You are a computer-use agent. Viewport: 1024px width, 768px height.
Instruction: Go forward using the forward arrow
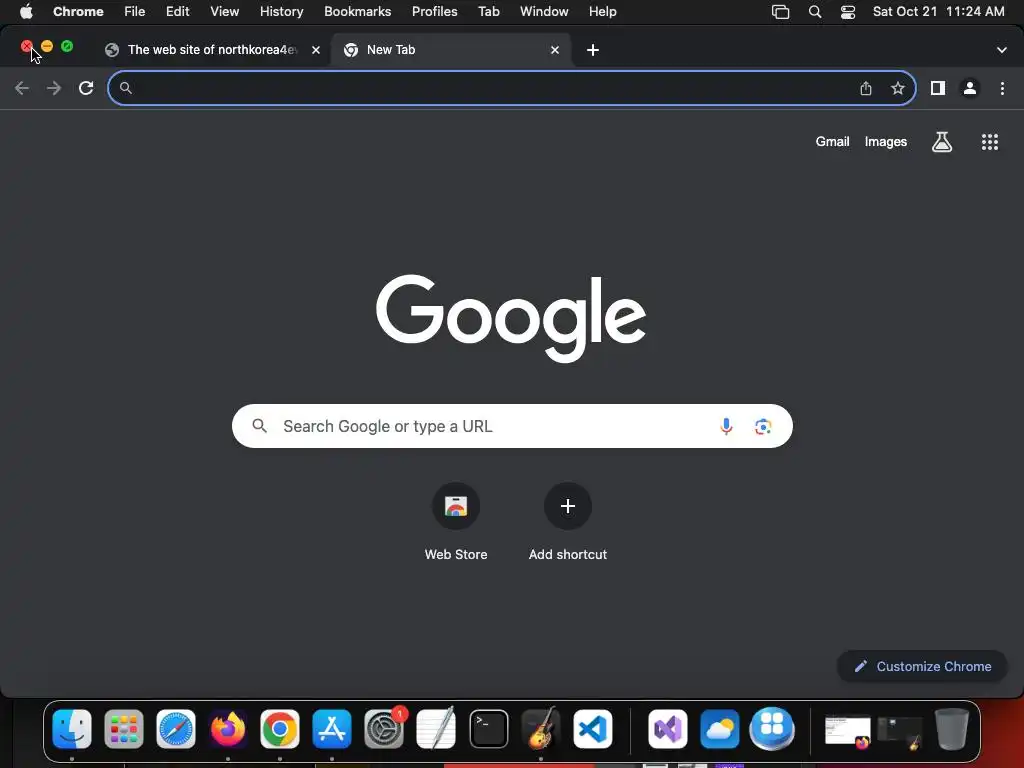(54, 88)
